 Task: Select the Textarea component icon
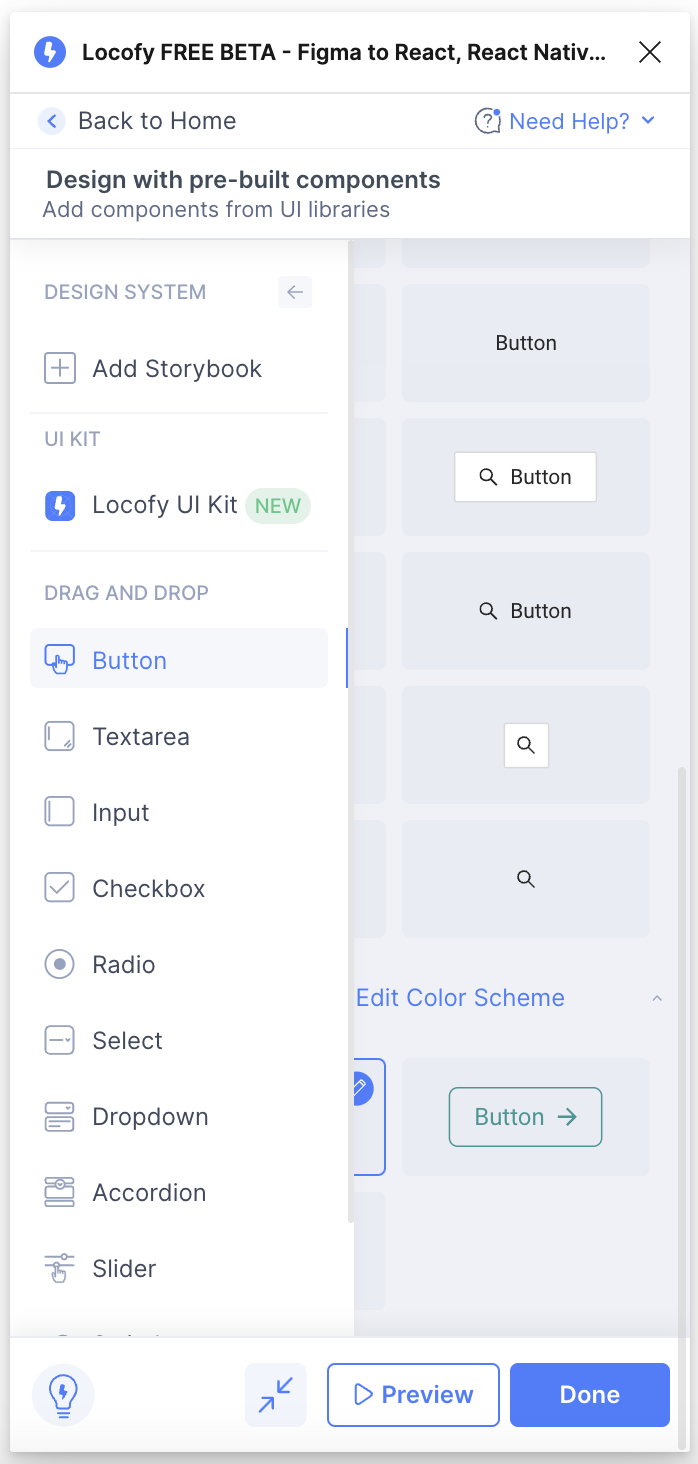pyautogui.click(x=60, y=735)
